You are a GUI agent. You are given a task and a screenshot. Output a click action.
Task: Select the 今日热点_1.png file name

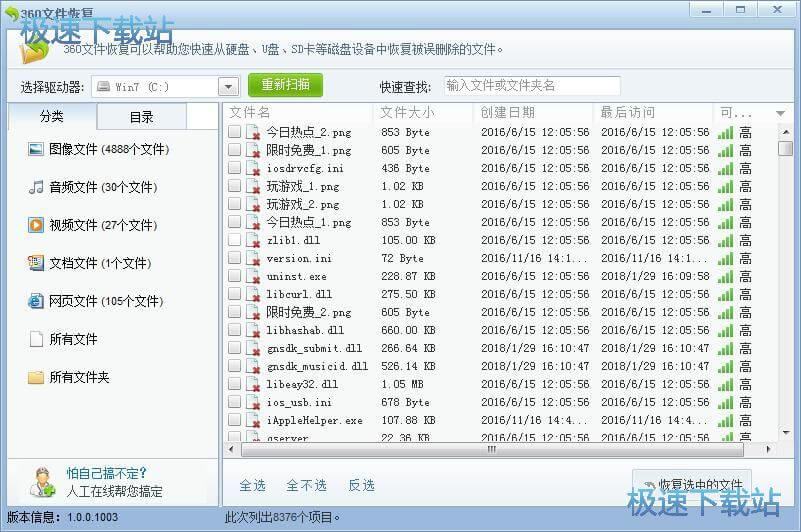[309, 222]
